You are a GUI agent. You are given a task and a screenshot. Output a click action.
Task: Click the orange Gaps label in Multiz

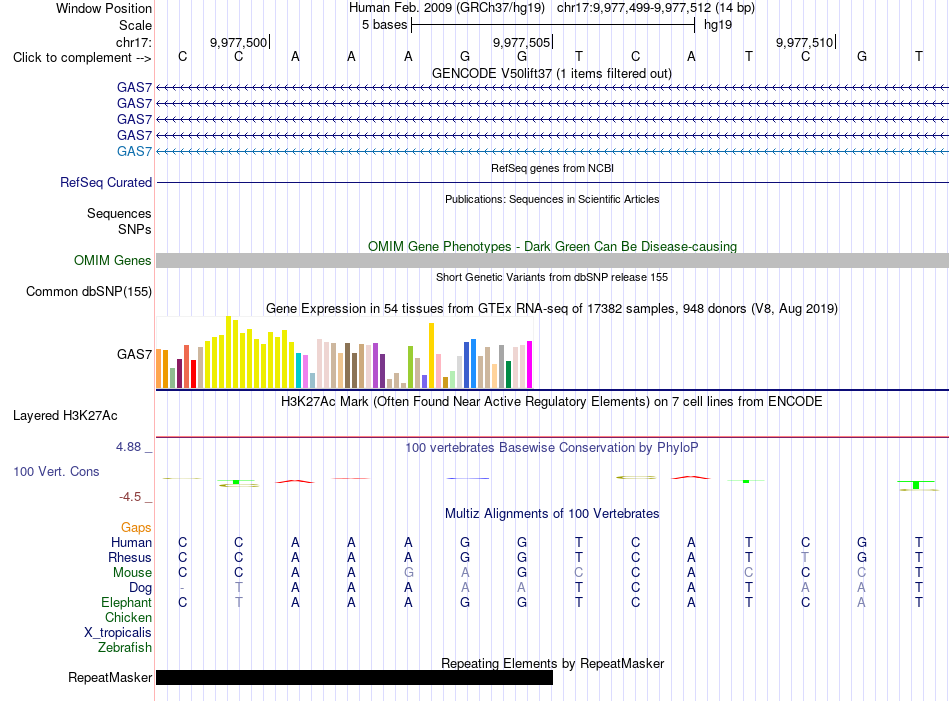136,528
